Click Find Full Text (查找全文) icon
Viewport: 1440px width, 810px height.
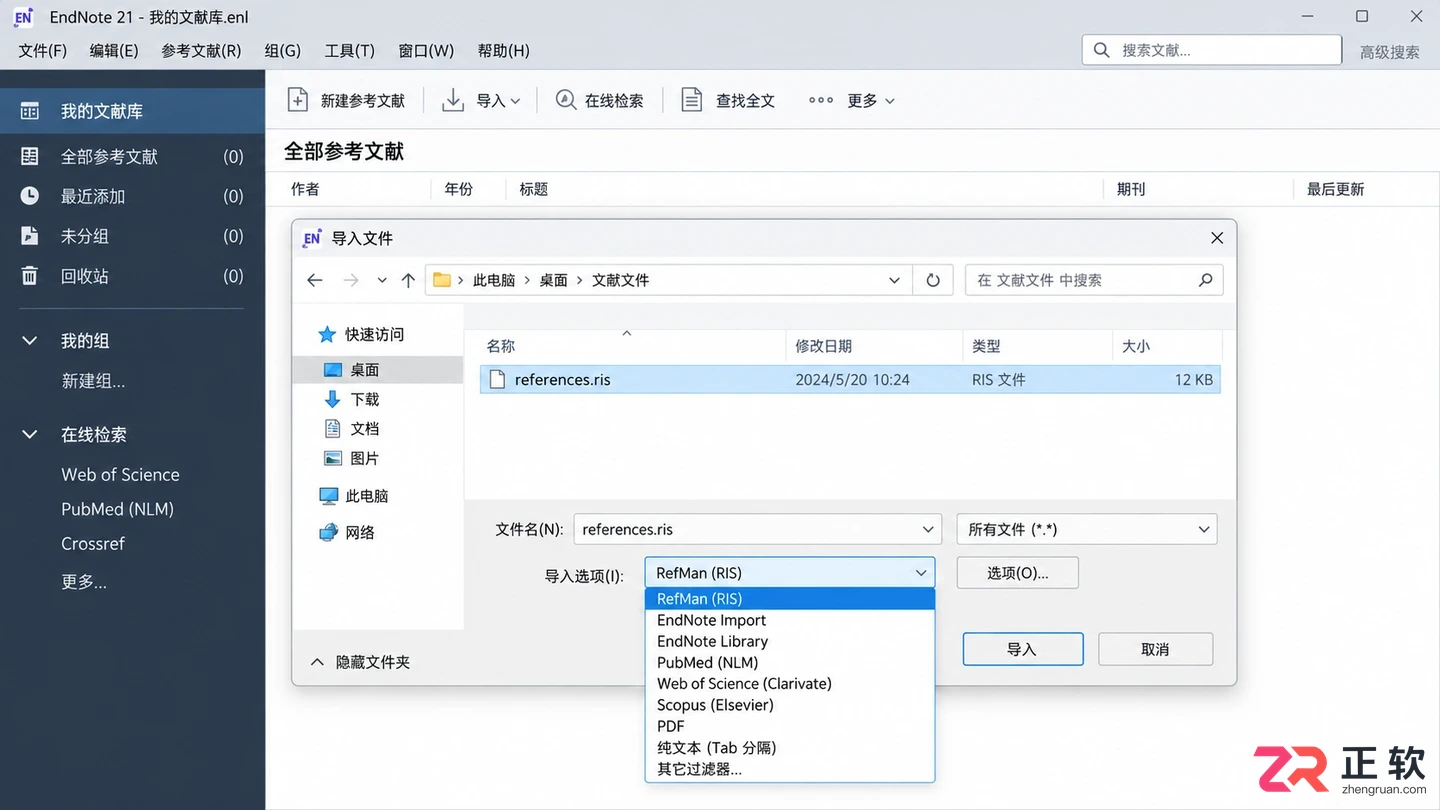[692, 100]
